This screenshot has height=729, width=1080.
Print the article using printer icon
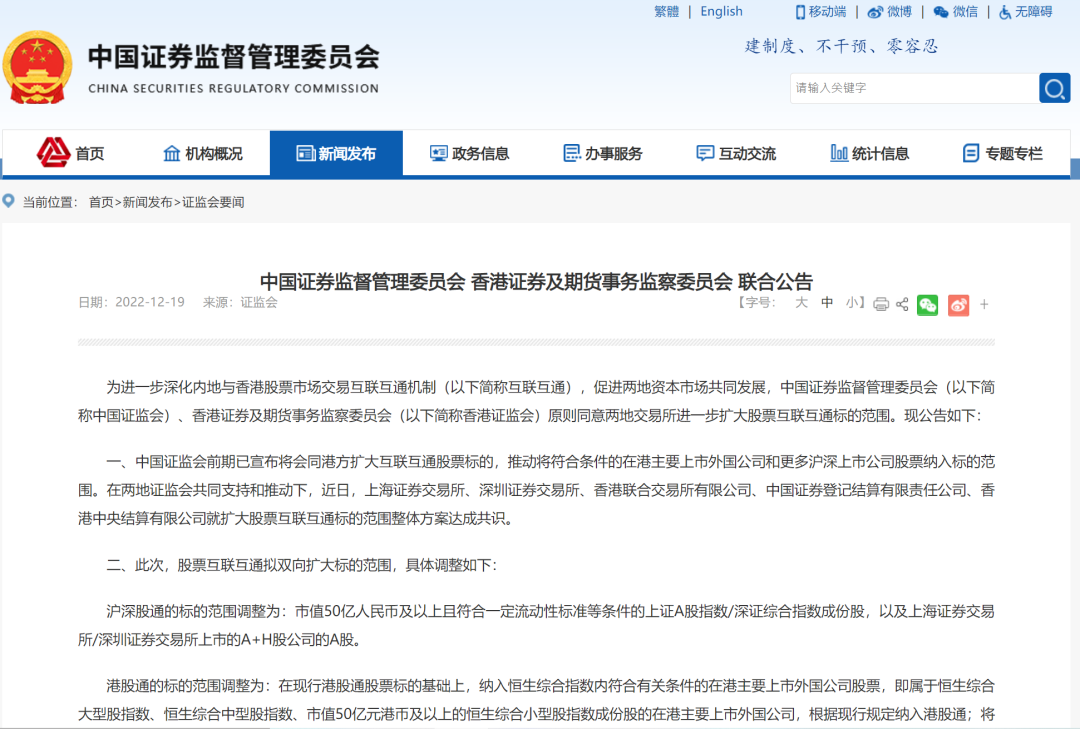[881, 304]
